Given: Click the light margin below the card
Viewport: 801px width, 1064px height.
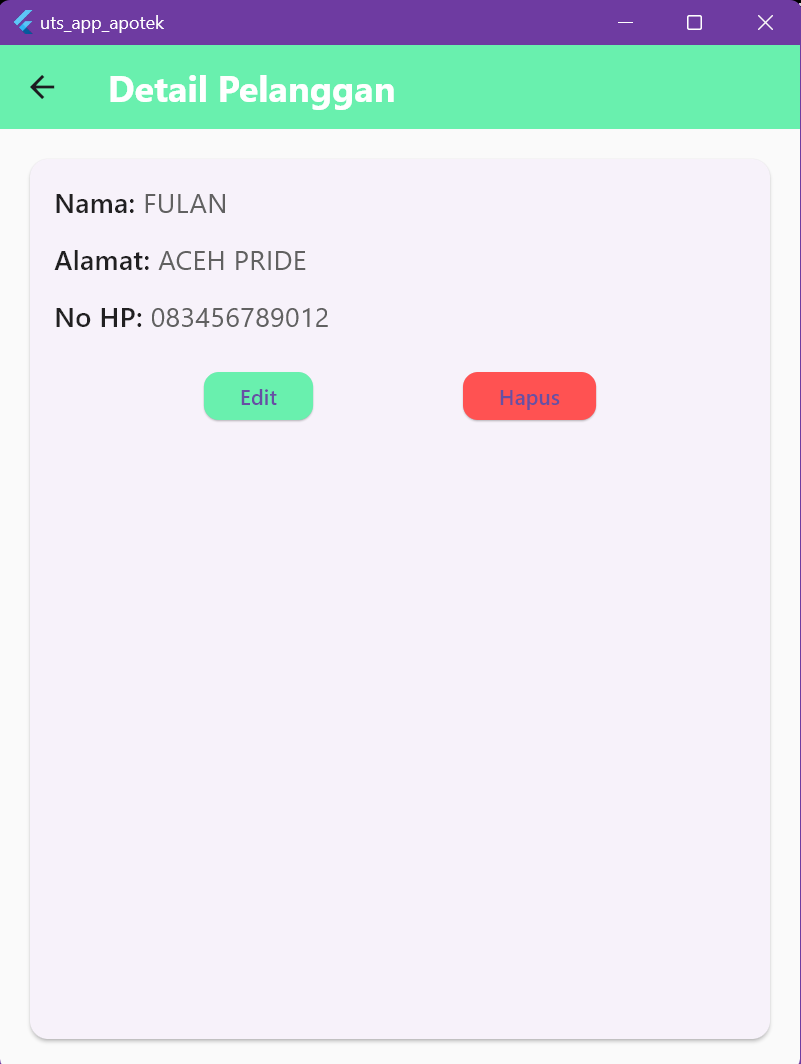Looking at the screenshot, I should pos(400,1052).
